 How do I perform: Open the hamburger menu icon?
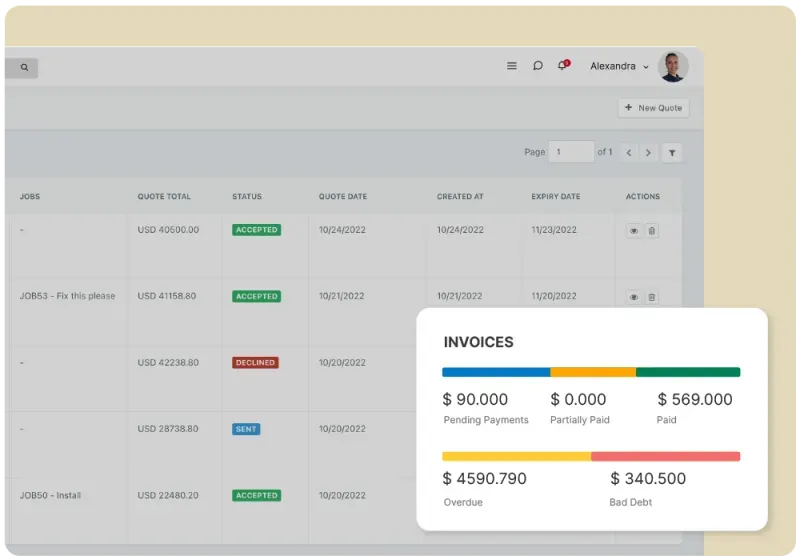click(x=511, y=66)
